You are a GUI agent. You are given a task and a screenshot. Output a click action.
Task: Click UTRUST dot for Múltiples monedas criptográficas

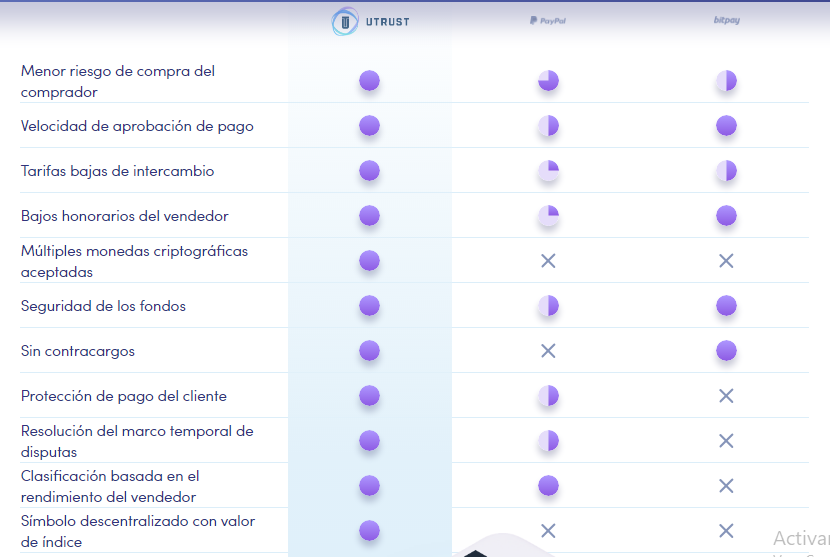pos(369,260)
